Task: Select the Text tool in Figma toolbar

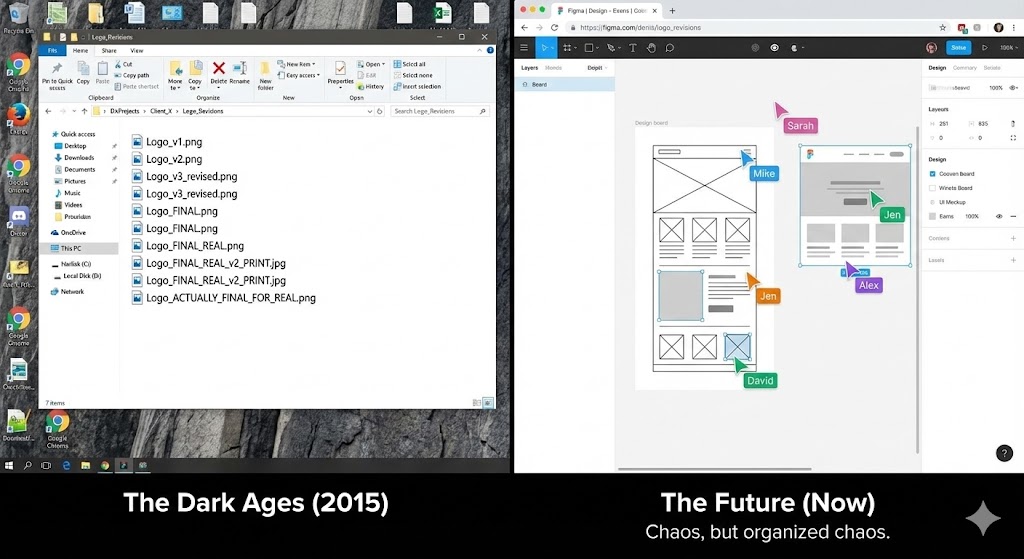Action: pyautogui.click(x=632, y=47)
